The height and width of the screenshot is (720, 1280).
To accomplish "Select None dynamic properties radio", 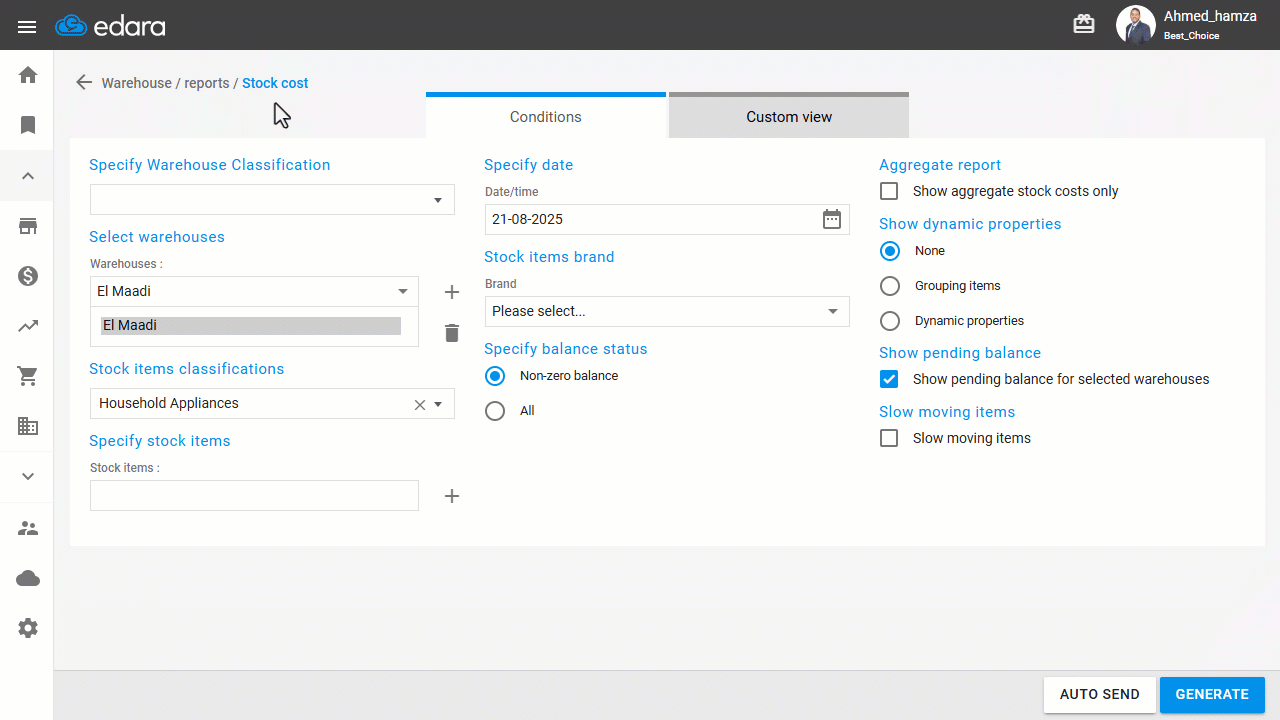I will [x=890, y=251].
